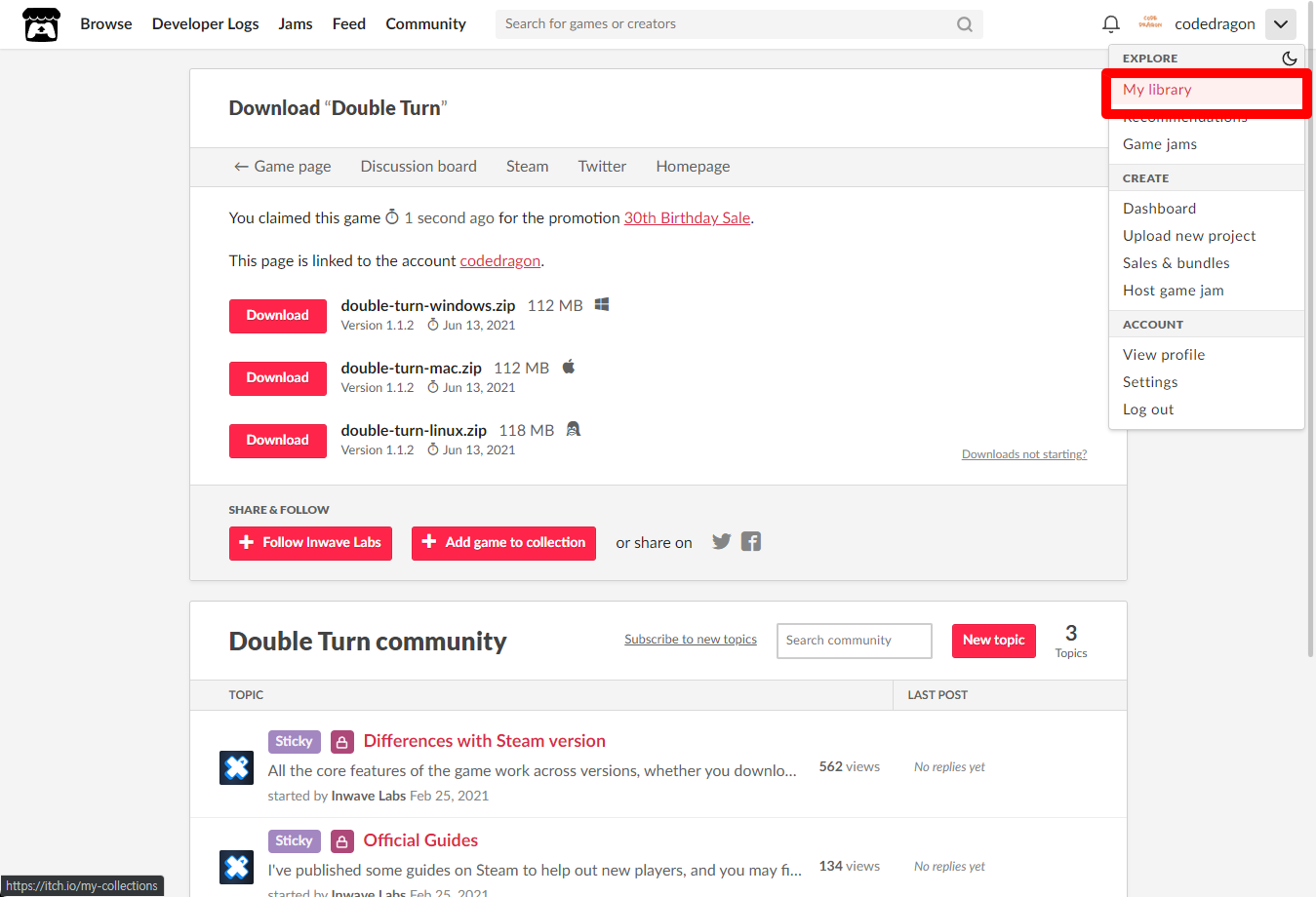The image size is (1316, 897).
Task: Click the 562 views count
Action: click(850, 766)
